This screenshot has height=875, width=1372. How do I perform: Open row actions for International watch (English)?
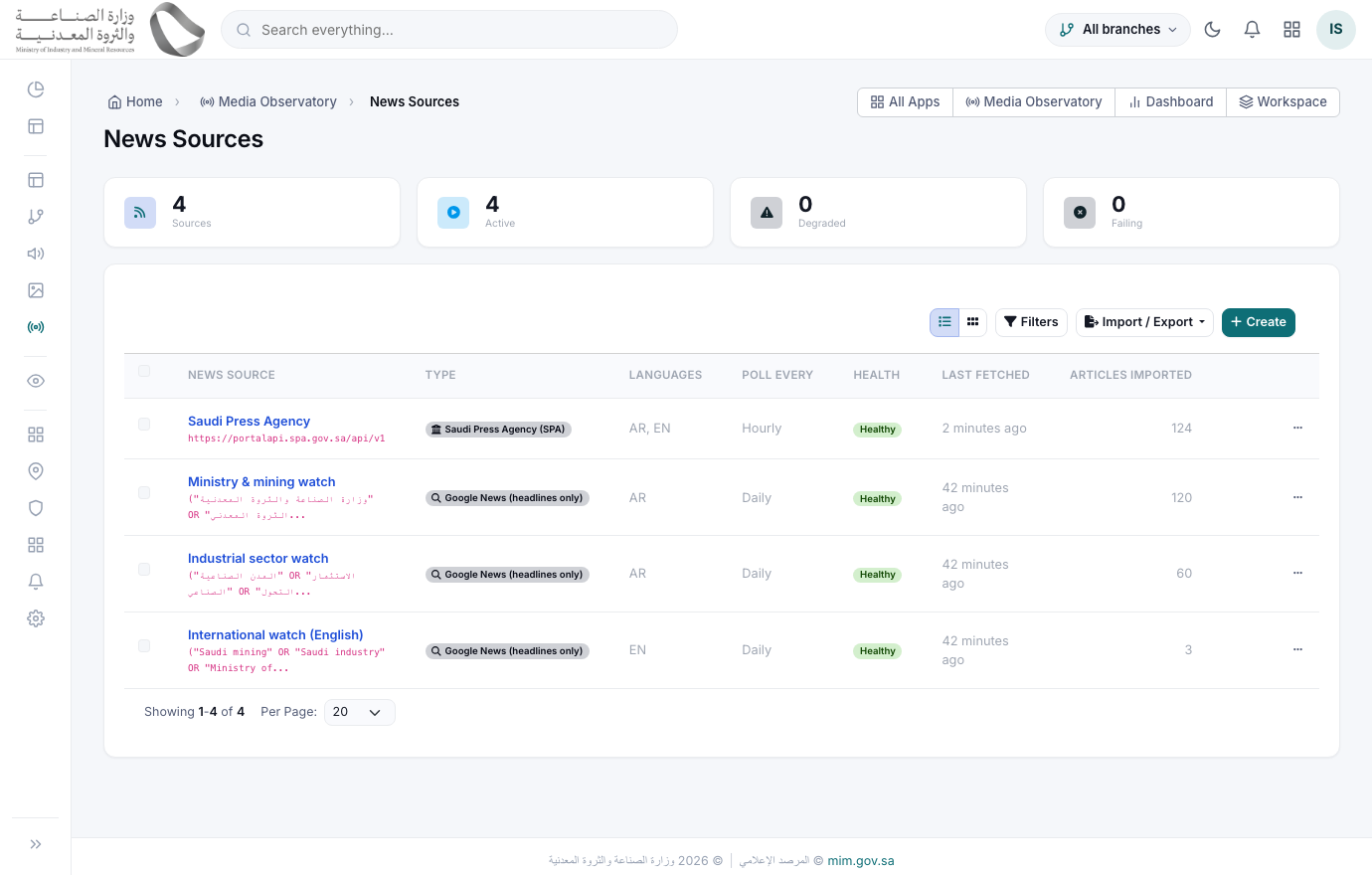point(1297,649)
